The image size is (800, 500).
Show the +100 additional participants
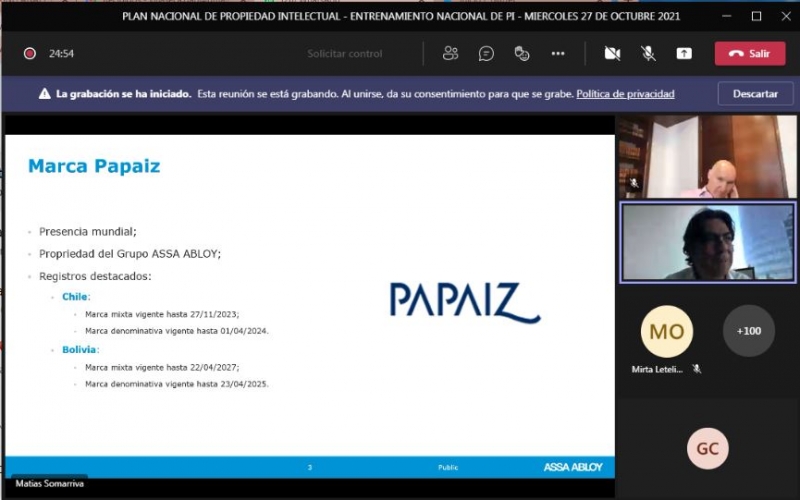(748, 331)
